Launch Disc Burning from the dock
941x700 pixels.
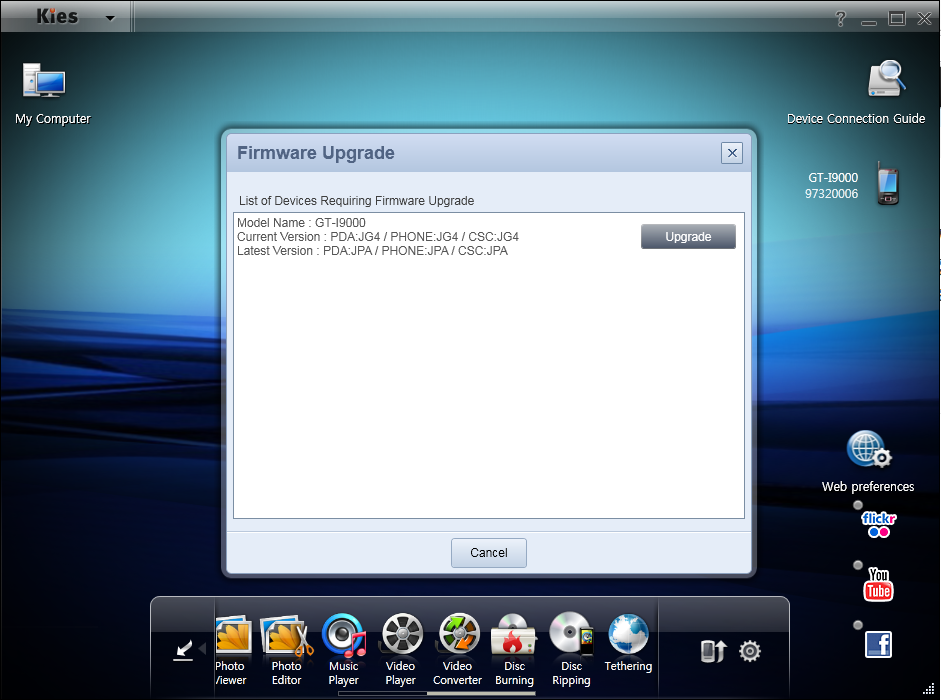pyautogui.click(x=513, y=635)
